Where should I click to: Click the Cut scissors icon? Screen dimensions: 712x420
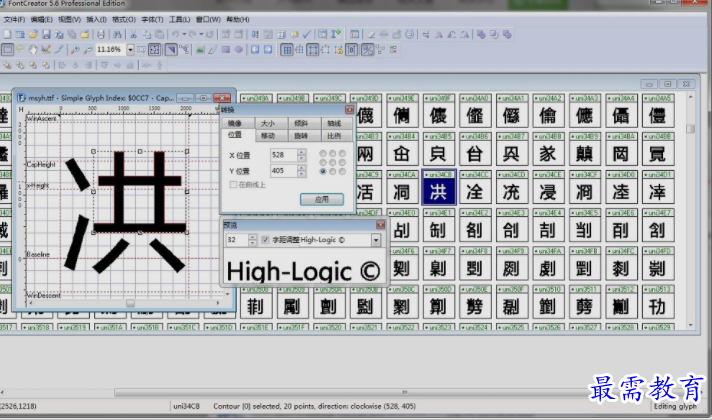(x=134, y=35)
